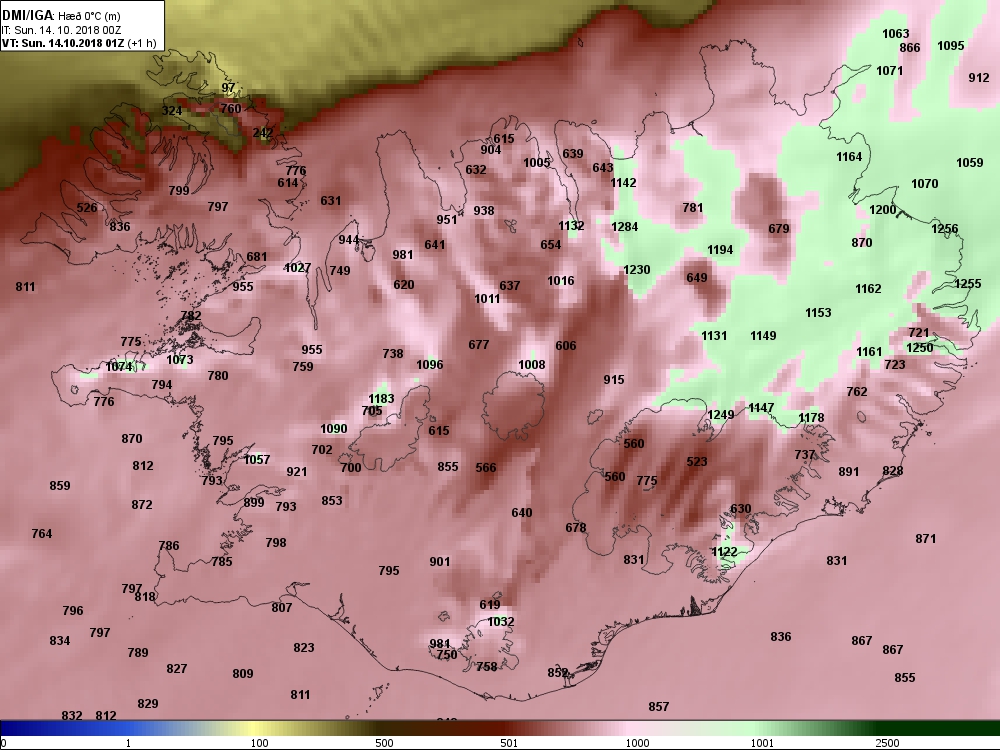The width and height of the screenshot is (1000, 750).
Task: Click the 1096 label
Action: point(429,365)
